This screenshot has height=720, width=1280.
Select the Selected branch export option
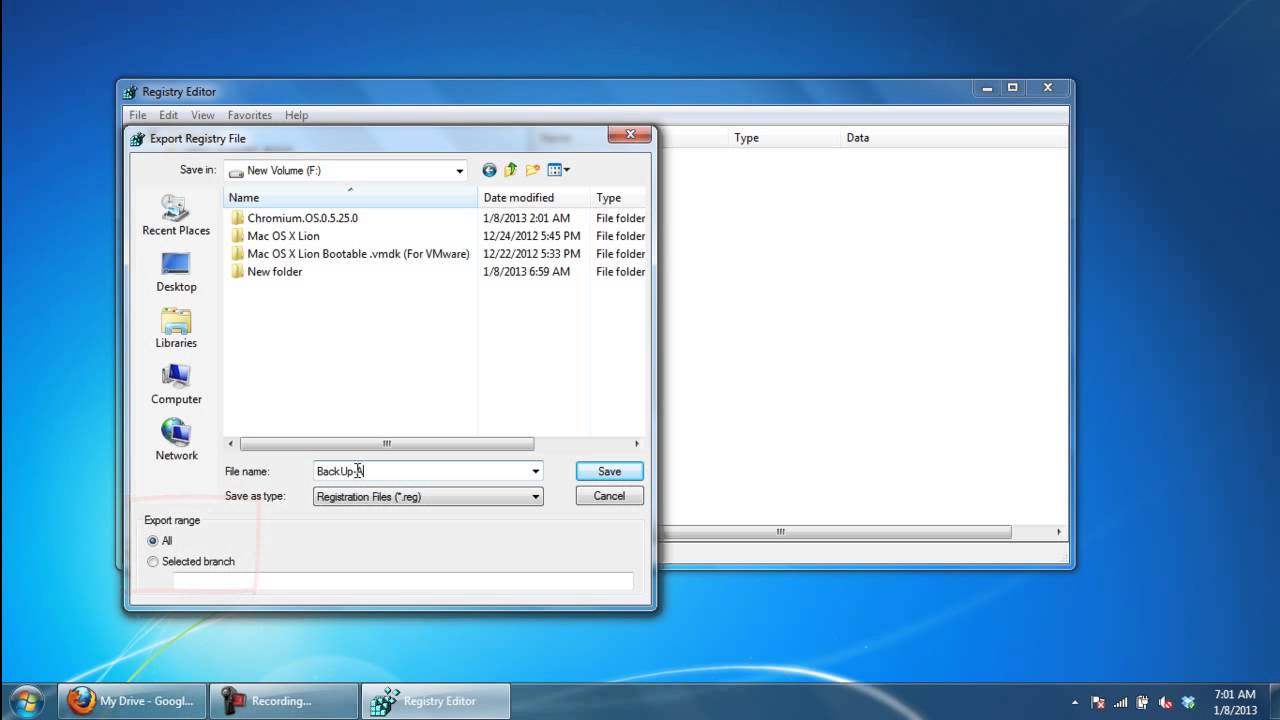[153, 562]
